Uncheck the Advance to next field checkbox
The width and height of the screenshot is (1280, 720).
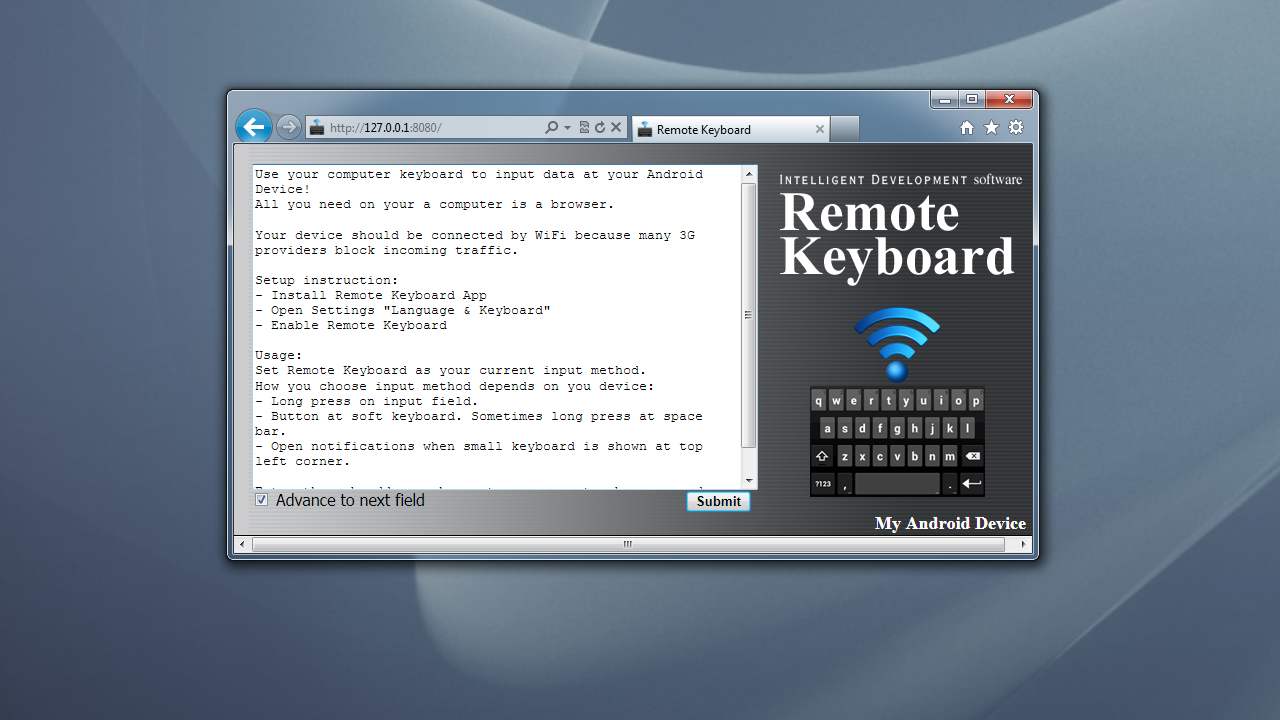(x=262, y=500)
